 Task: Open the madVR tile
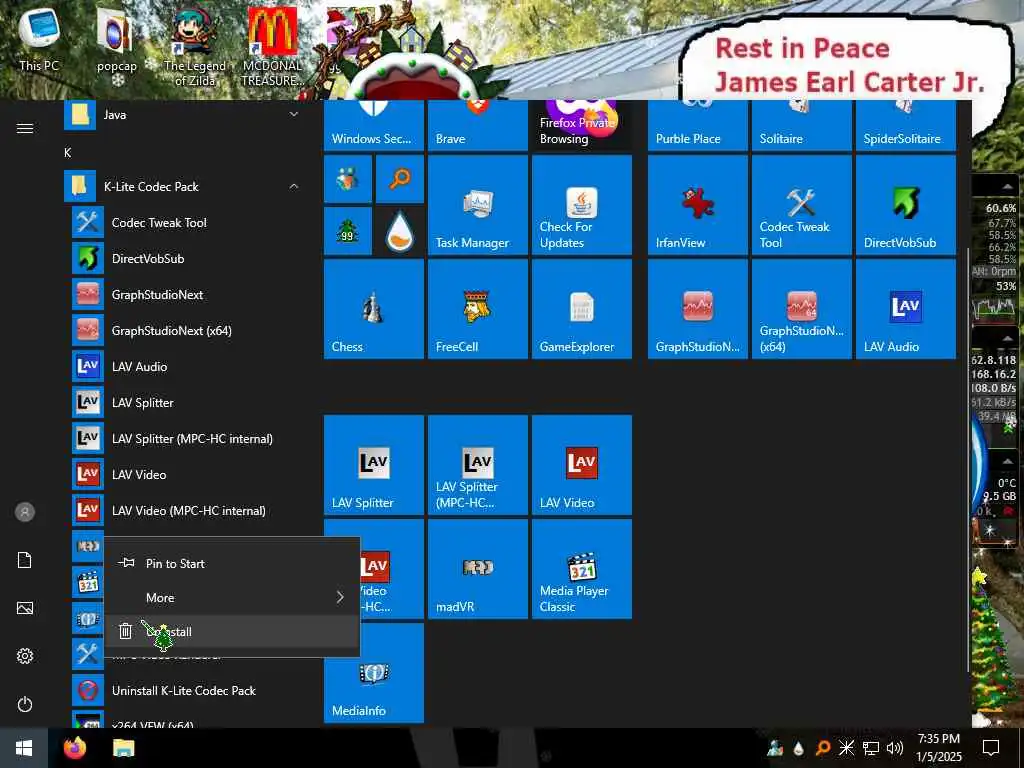point(477,568)
